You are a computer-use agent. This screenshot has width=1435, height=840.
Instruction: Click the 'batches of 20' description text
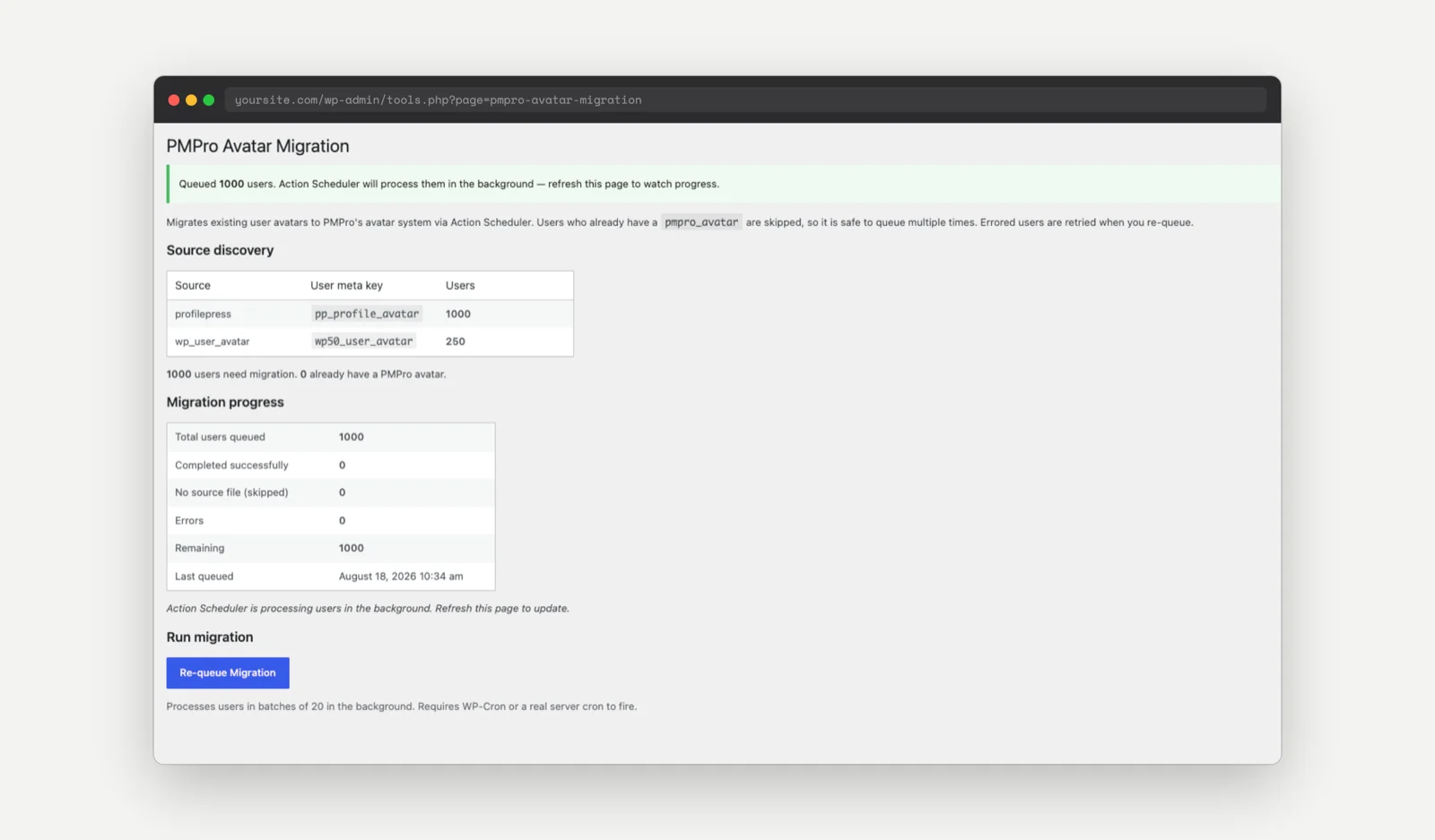(402, 706)
